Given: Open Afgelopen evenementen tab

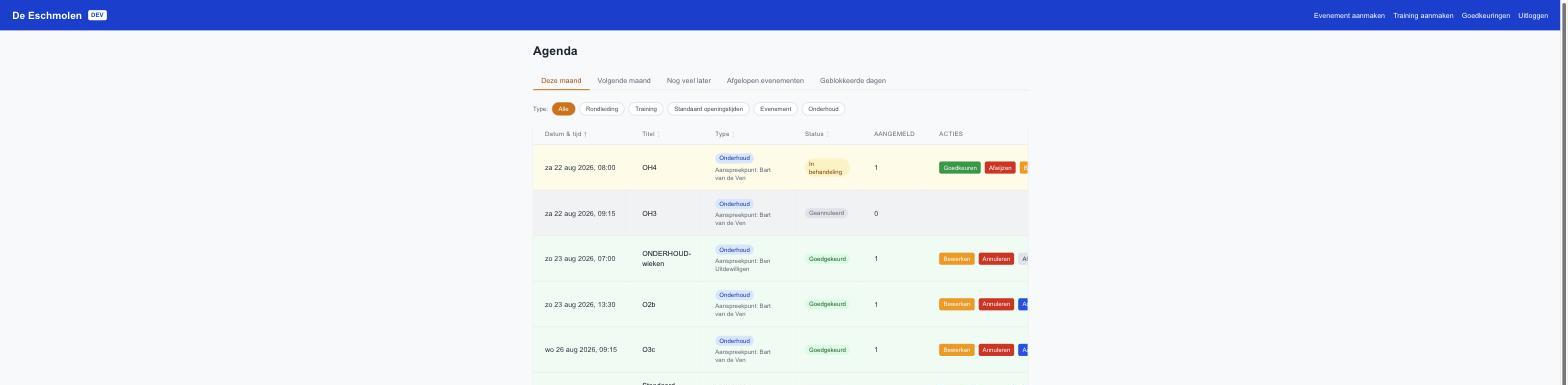Looking at the screenshot, I should click(765, 81).
